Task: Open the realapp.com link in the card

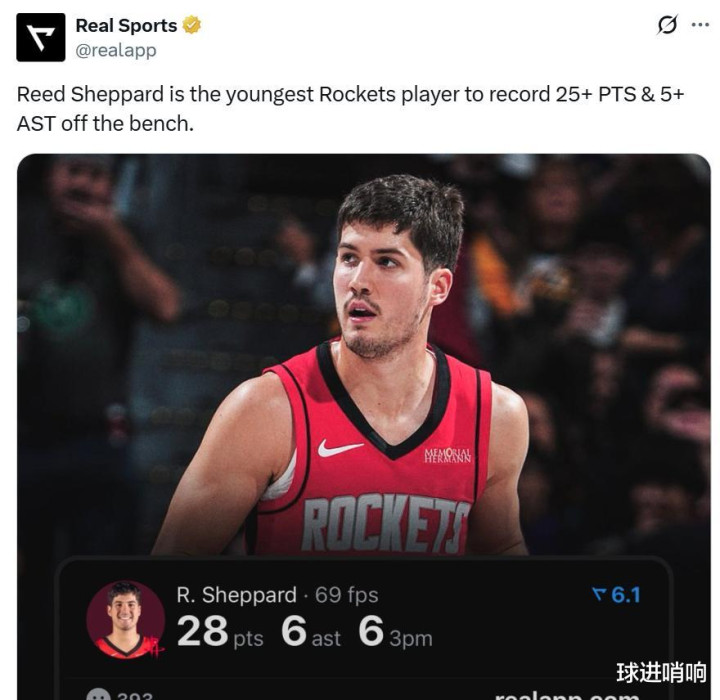Action: pos(567,695)
